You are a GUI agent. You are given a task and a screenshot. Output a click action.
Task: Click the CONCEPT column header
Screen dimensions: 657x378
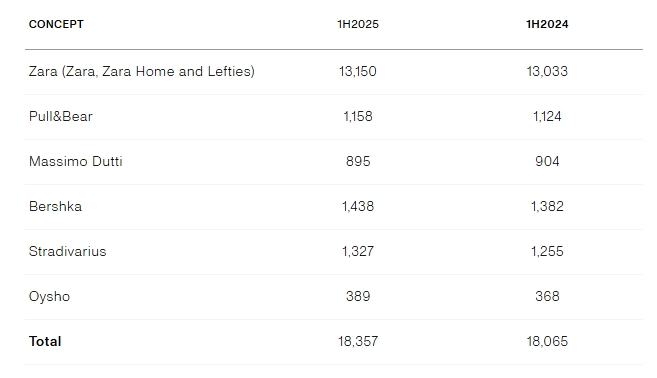point(56,24)
